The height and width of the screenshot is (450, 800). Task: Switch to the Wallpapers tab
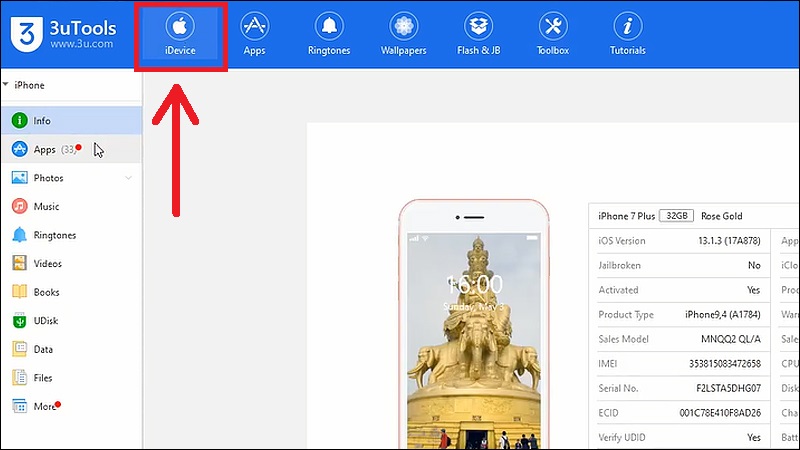tap(404, 35)
